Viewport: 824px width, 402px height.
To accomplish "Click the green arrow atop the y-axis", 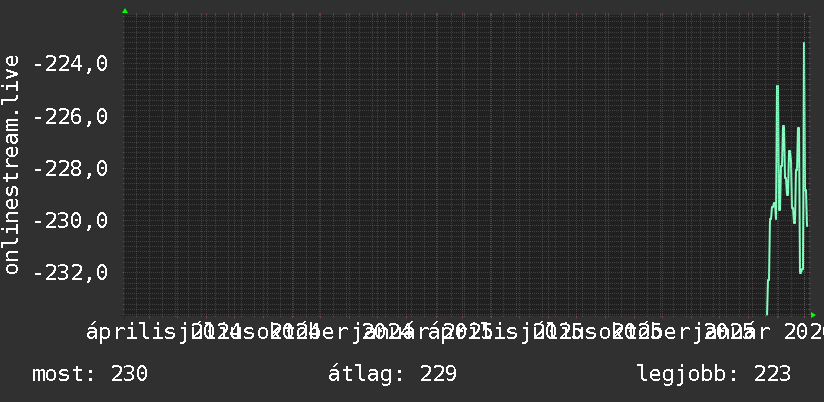I will (x=125, y=11).
